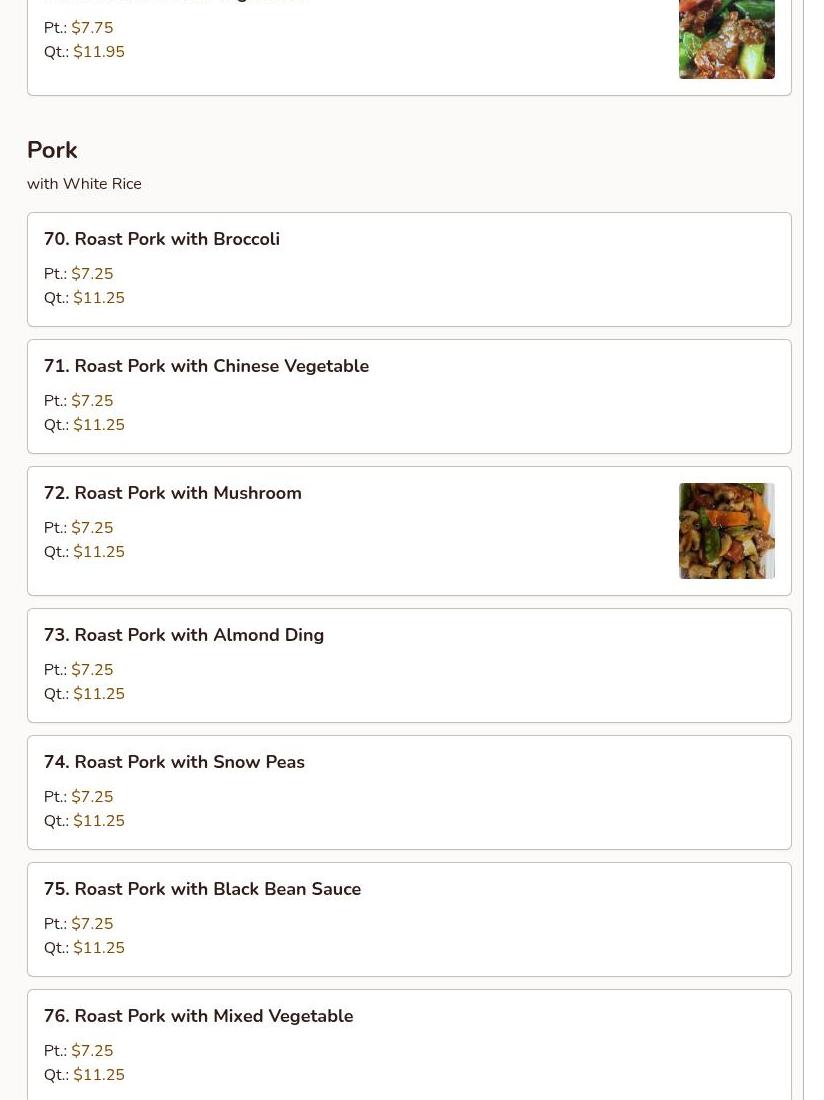
Task: Select 70. Roast Pork with Broccoli
Action: [x=161, y=239]
